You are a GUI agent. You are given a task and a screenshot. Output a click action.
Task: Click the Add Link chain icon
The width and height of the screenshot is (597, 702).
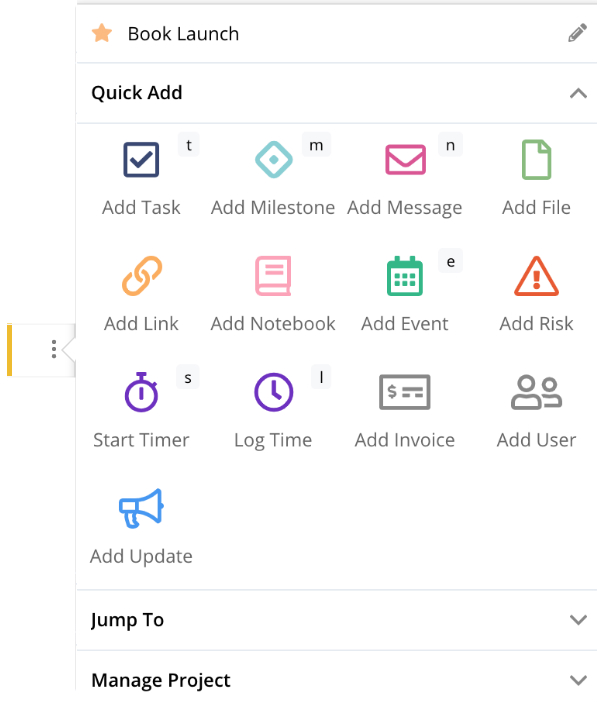(x=142, y=276)
